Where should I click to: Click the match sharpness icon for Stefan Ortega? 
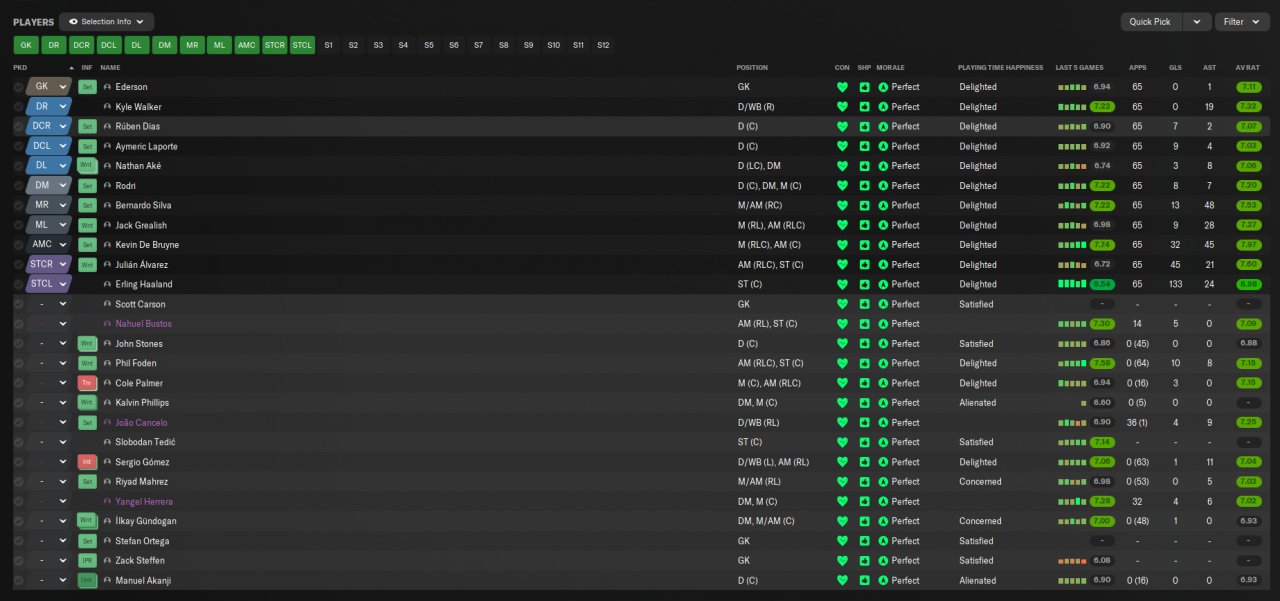864,541
